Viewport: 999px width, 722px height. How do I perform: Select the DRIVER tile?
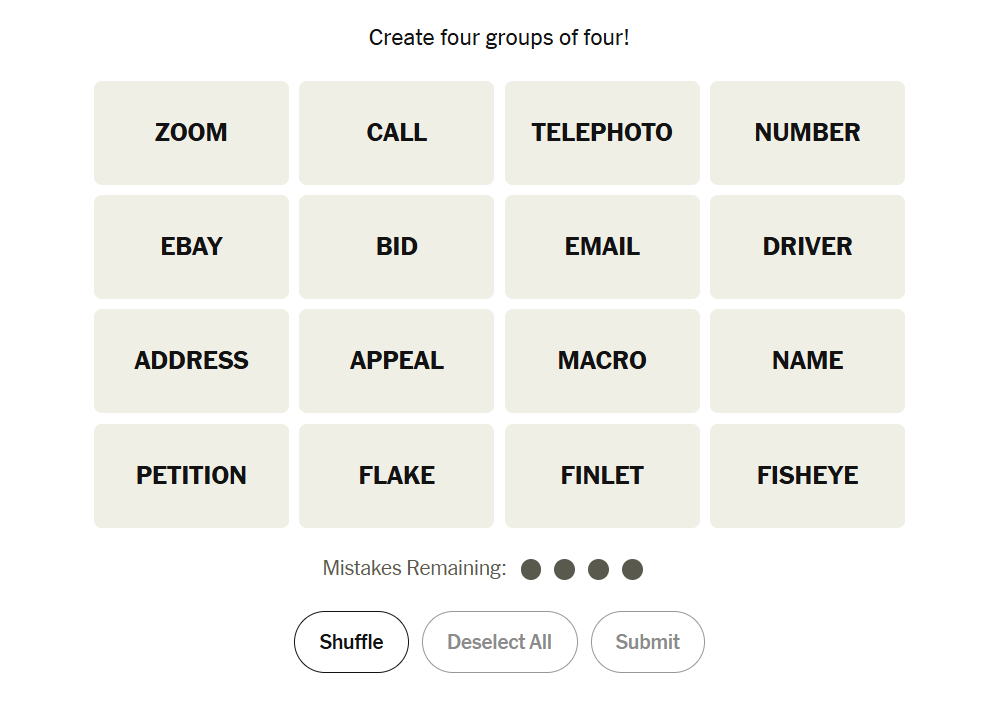pyautogui.click(x=807, y=247)
